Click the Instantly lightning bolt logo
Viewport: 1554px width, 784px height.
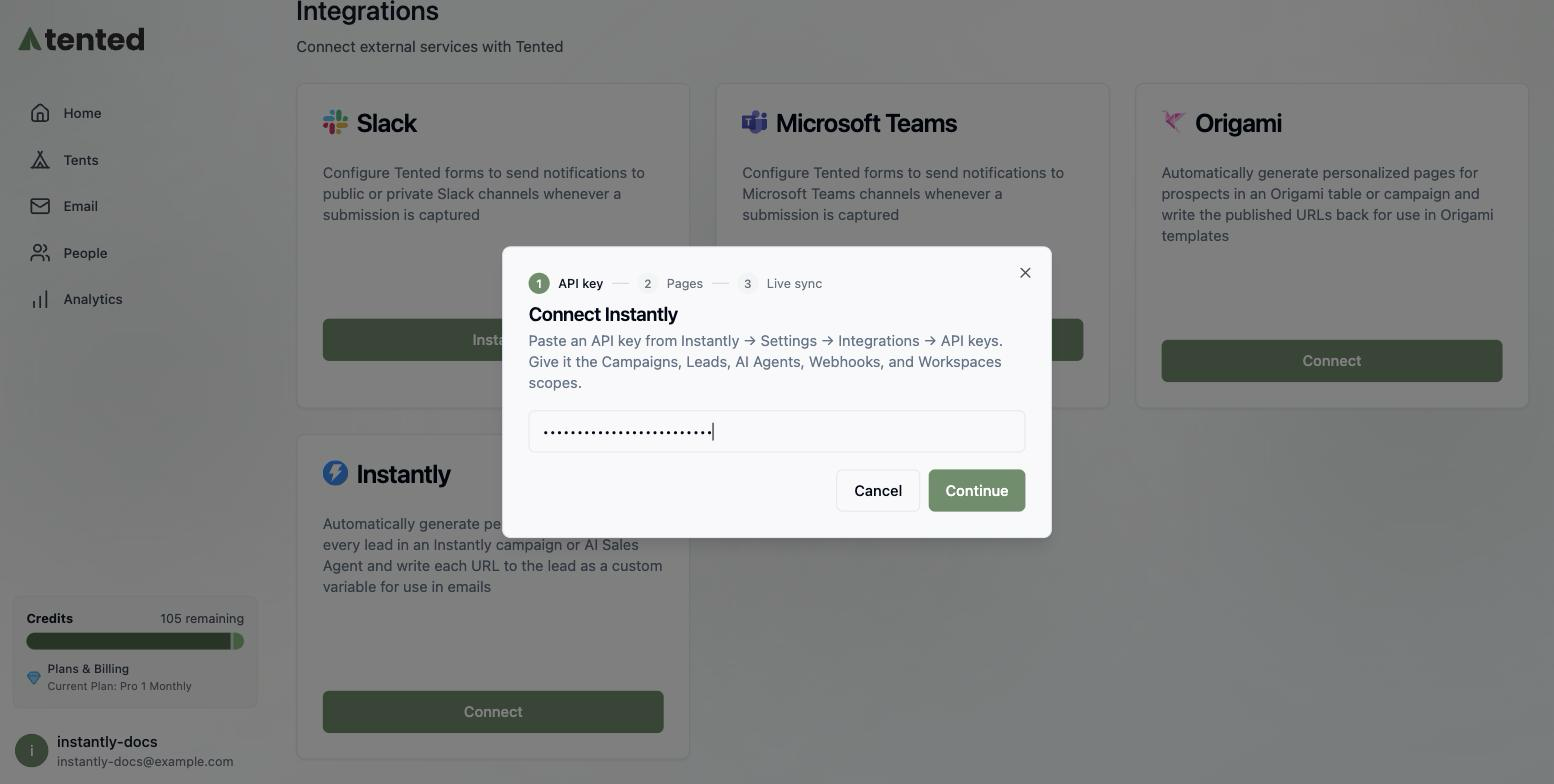[x=335, y=473]
